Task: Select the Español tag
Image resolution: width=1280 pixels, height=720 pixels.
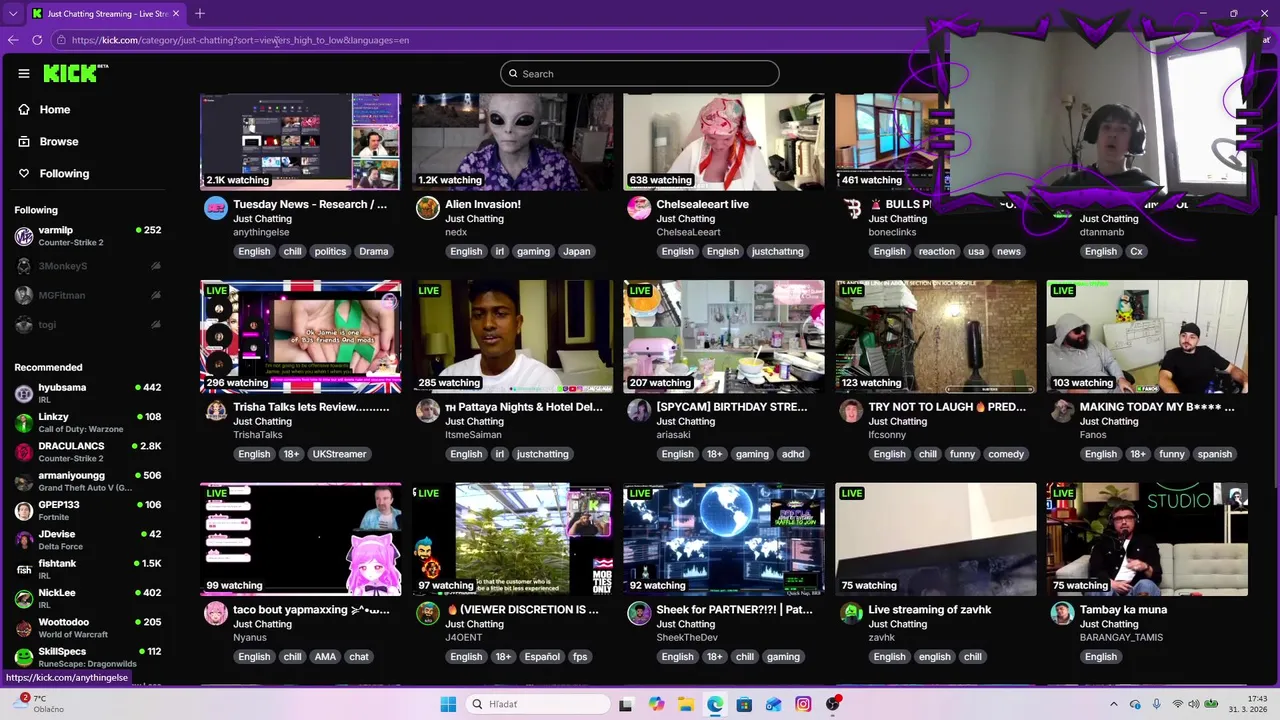Action: click(x=542, y=657)
